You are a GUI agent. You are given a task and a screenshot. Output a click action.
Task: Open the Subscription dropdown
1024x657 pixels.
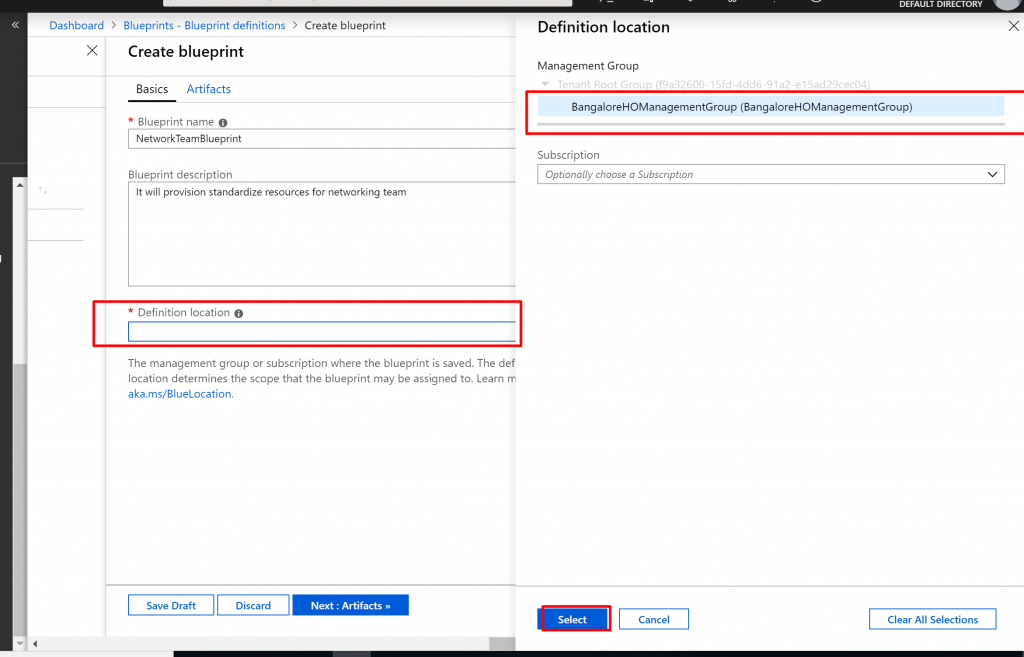pos(770,174)
